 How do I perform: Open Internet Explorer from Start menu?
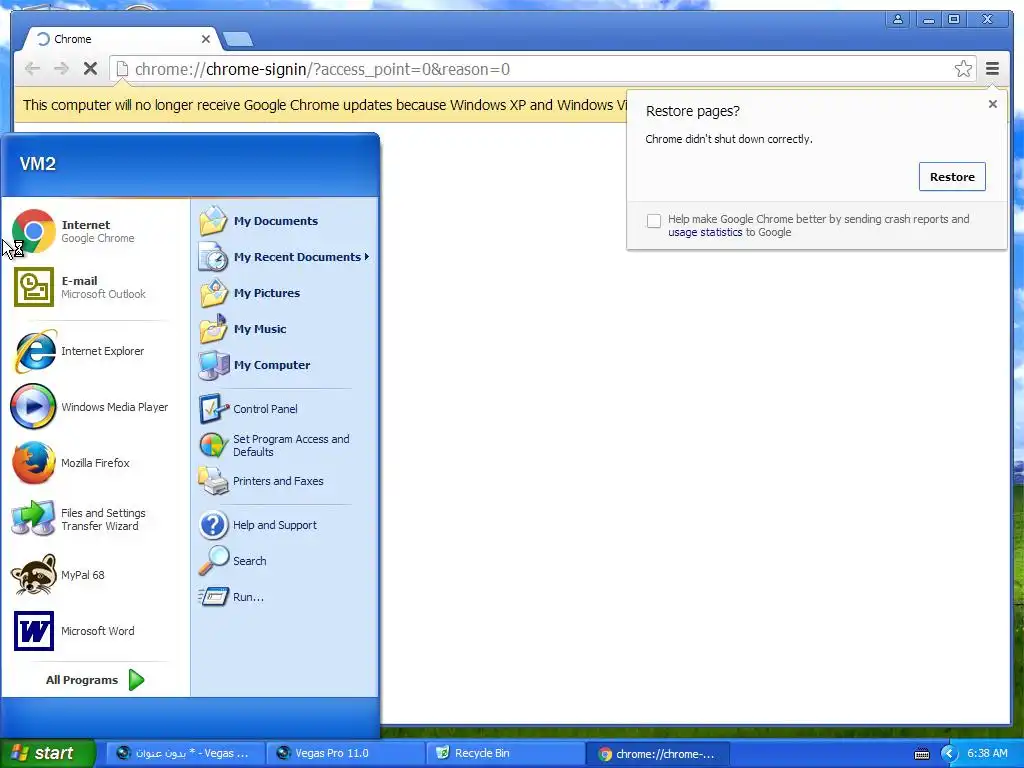click(95, 351)
